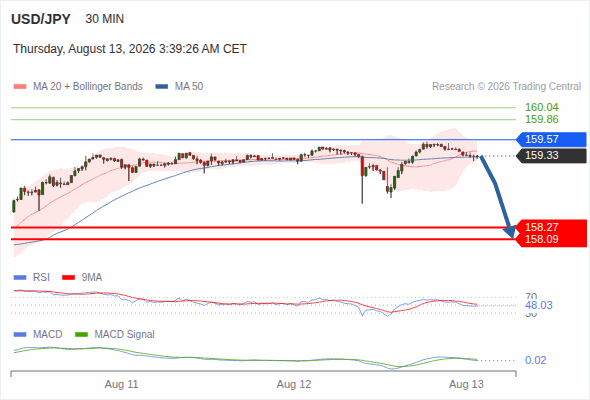Click the black 159.33 current price tag
The height and width of the screenshot is (400, 590).
pyautogui.click(x=551, y=156)
